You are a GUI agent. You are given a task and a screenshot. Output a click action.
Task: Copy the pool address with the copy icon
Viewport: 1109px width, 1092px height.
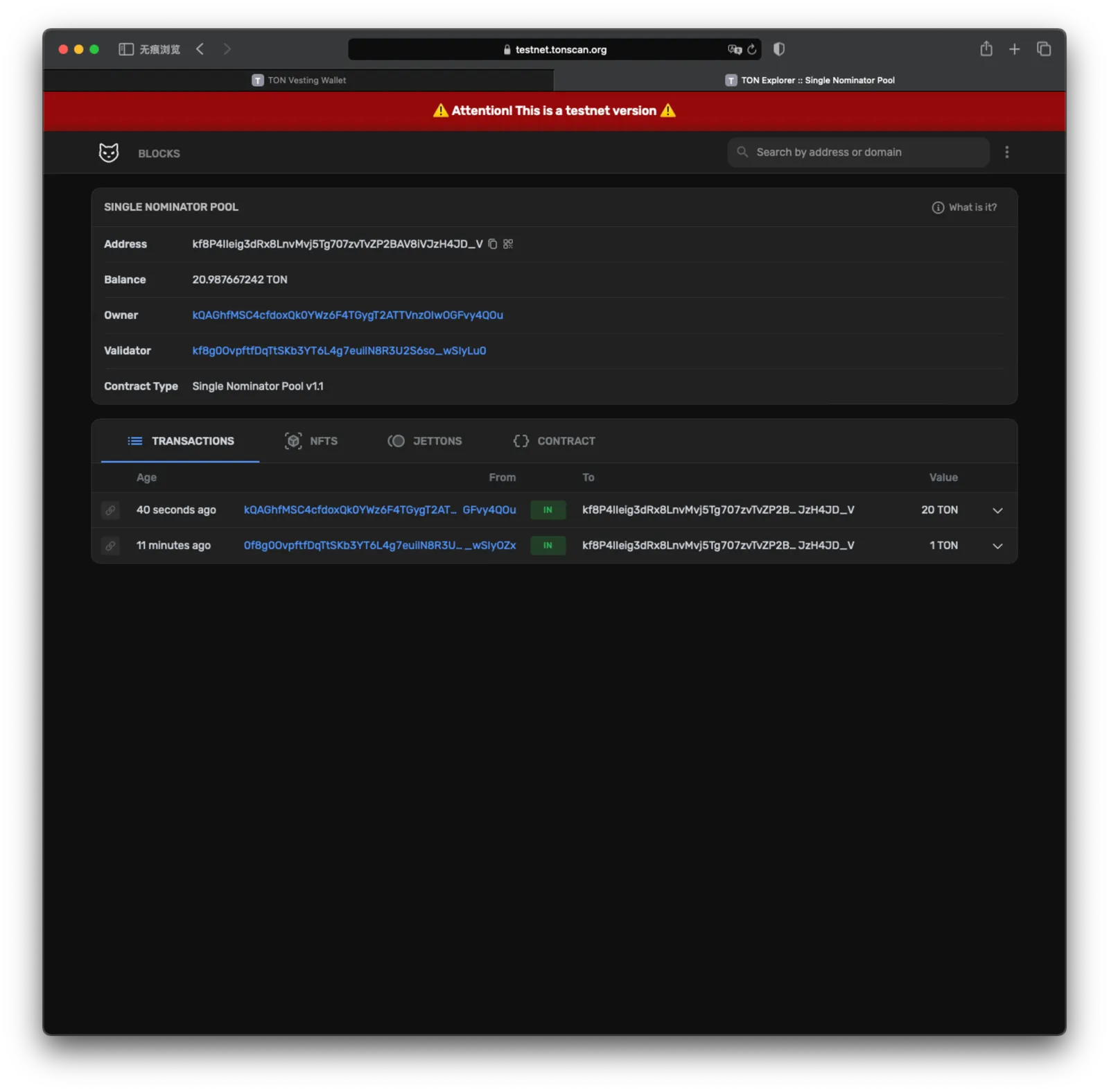point(492,244)
